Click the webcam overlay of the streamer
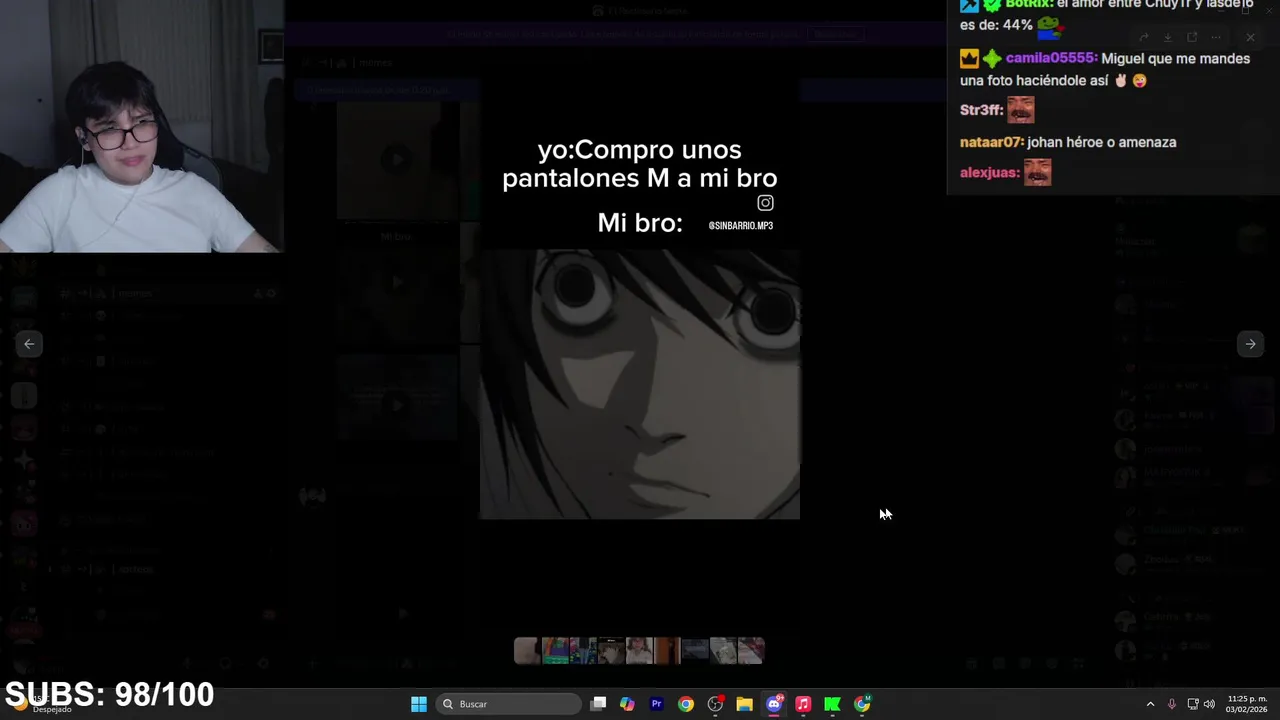The height and width of the screenshot is (720, 1280). [142, 126]
